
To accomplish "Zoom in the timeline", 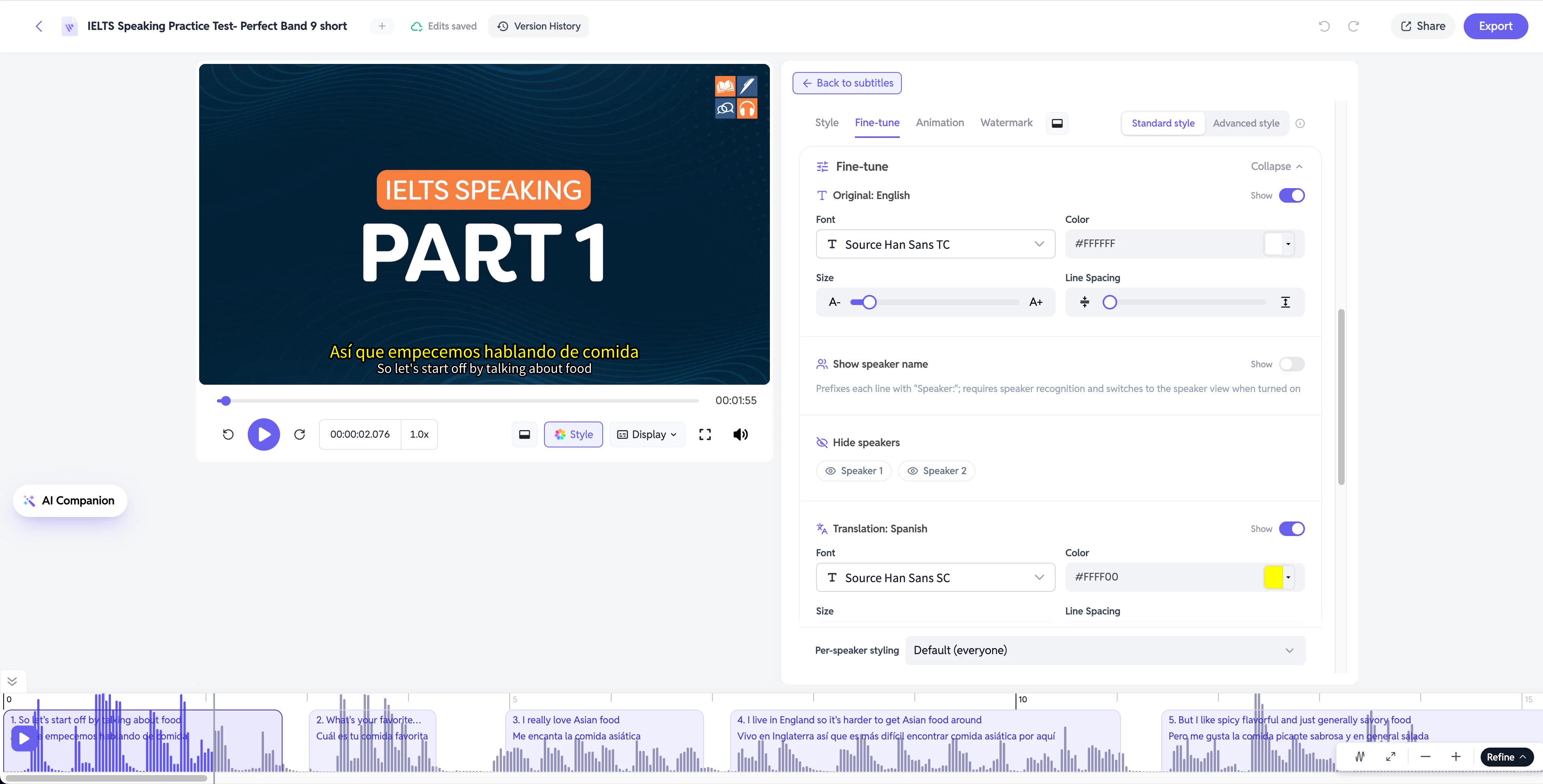I will point(1456,757).
